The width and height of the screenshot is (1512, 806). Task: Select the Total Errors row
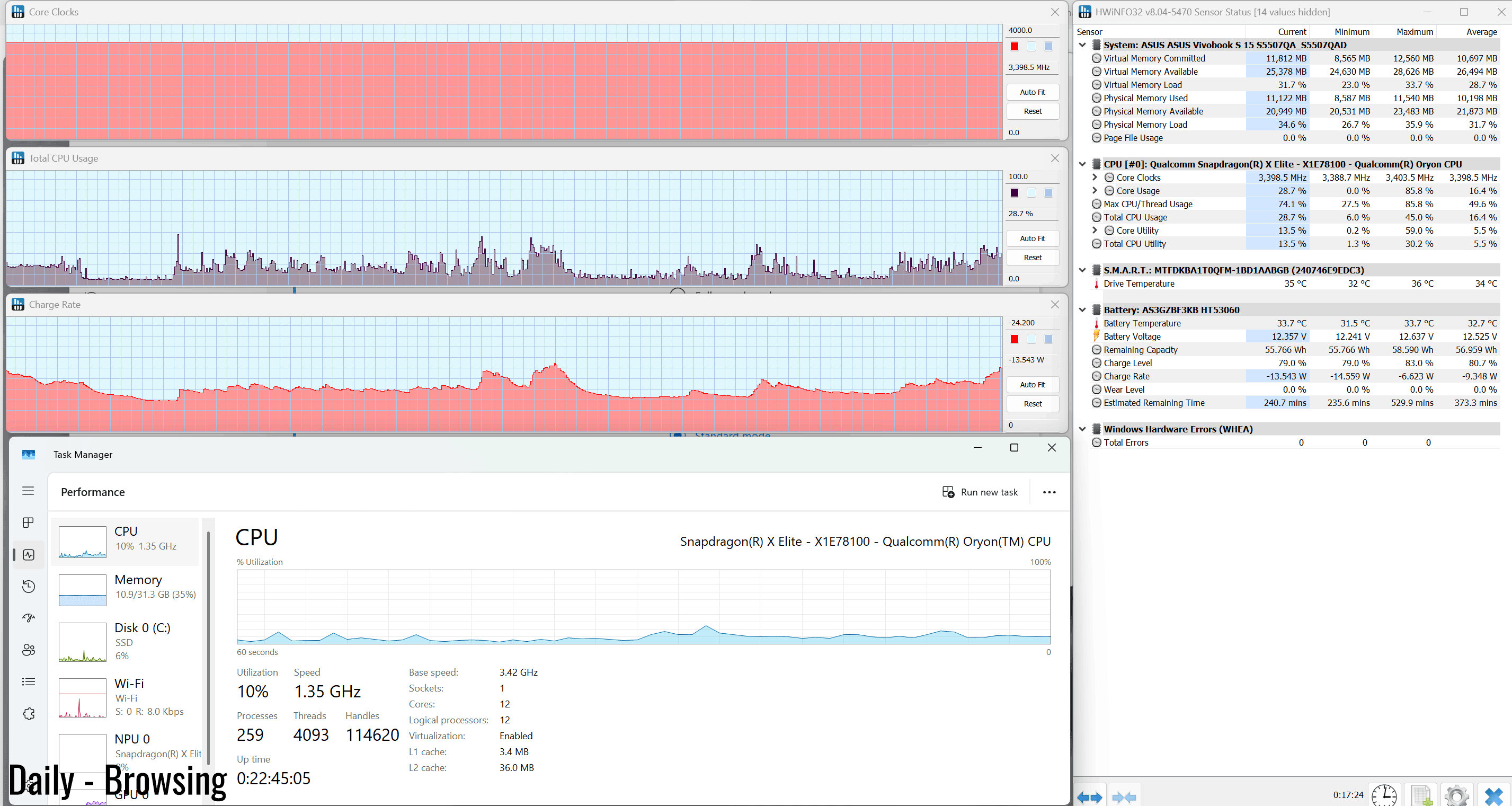1294,442
